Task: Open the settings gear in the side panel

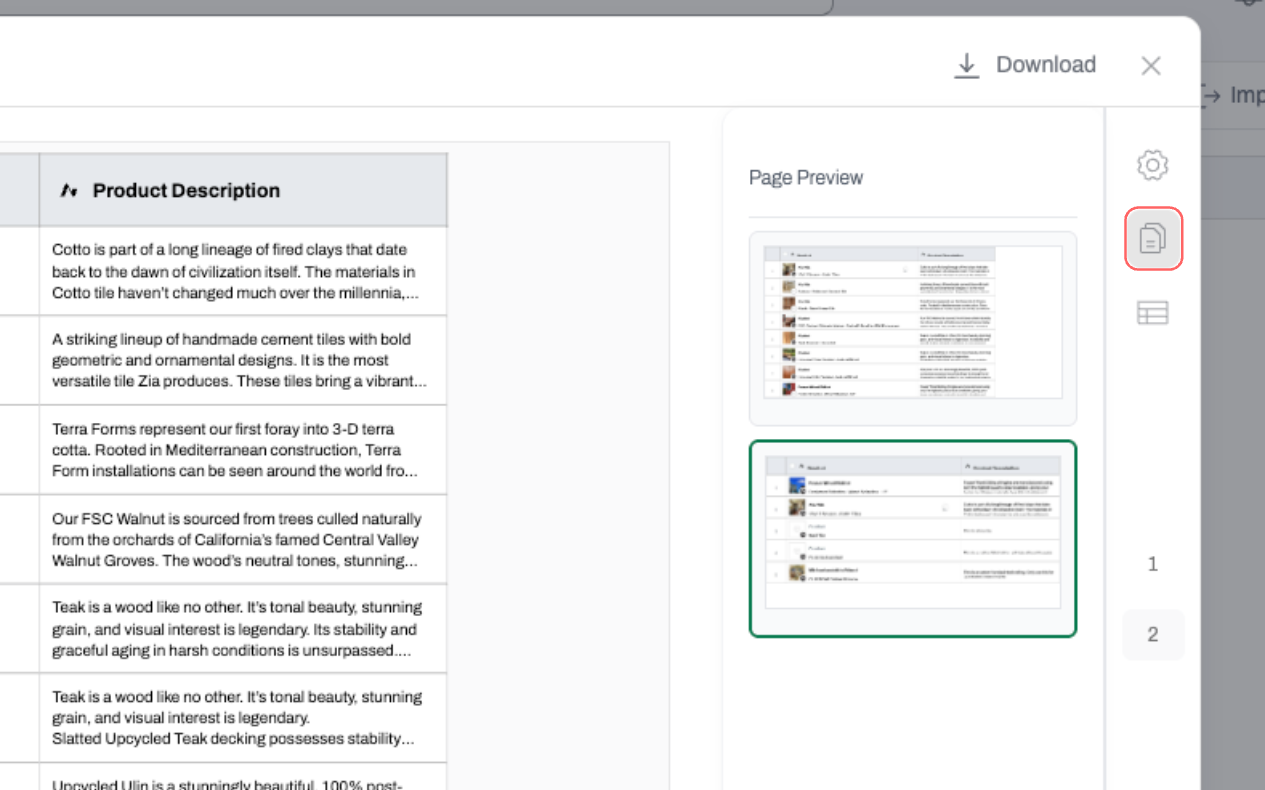Action: pos(1153,165)
